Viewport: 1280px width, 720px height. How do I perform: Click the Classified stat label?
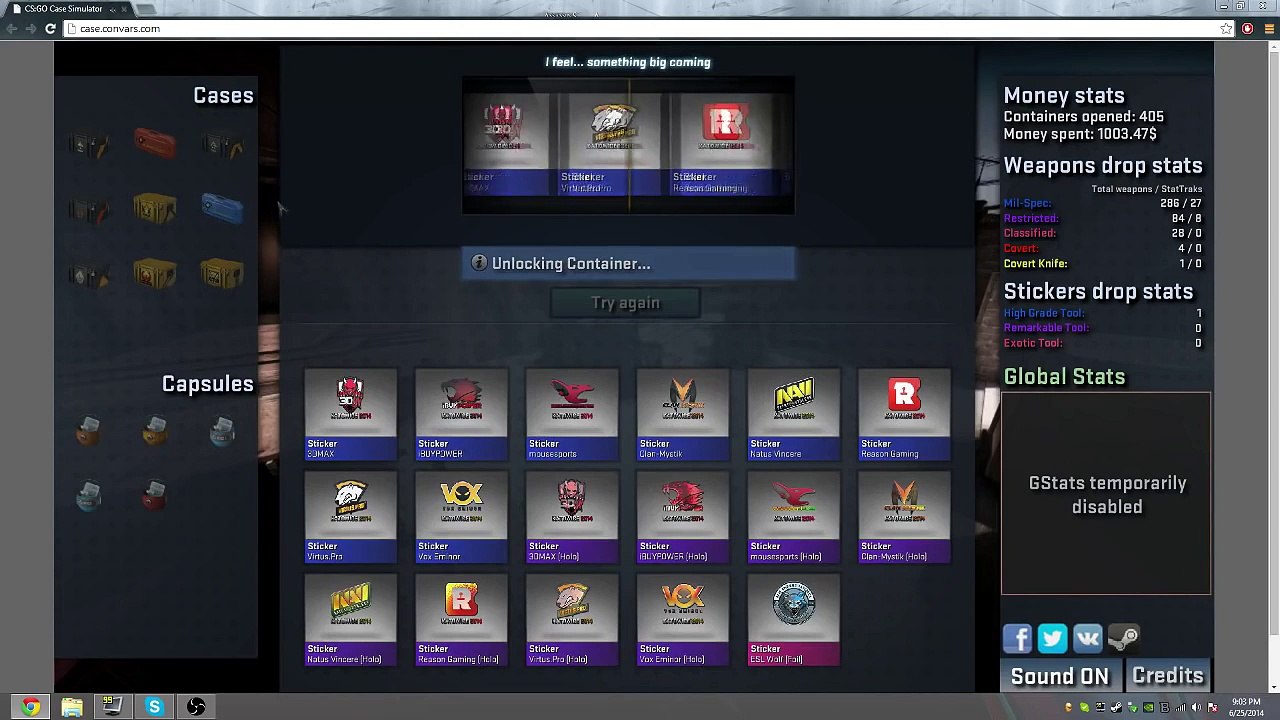(x=1029, y=233)
